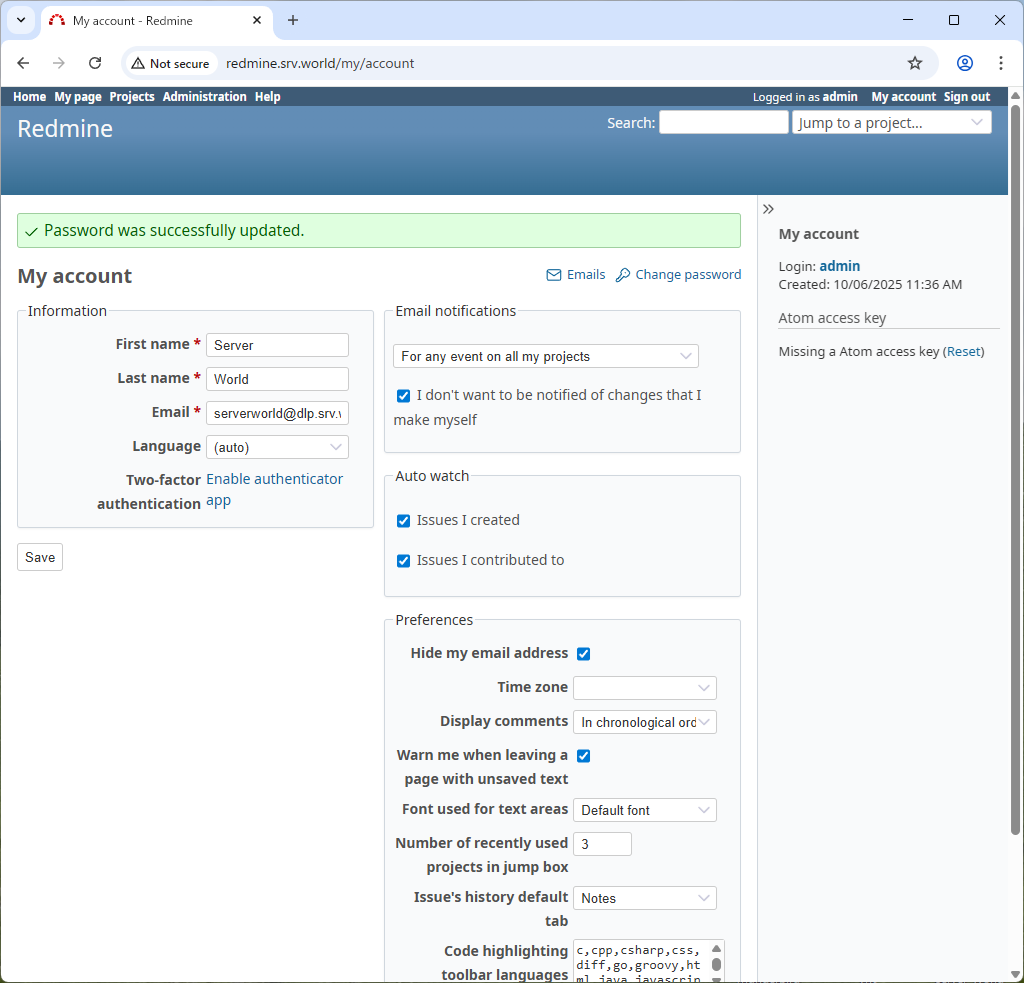Uncheck Hide my email address
The image size is (1024, 983).
(583, 654)
